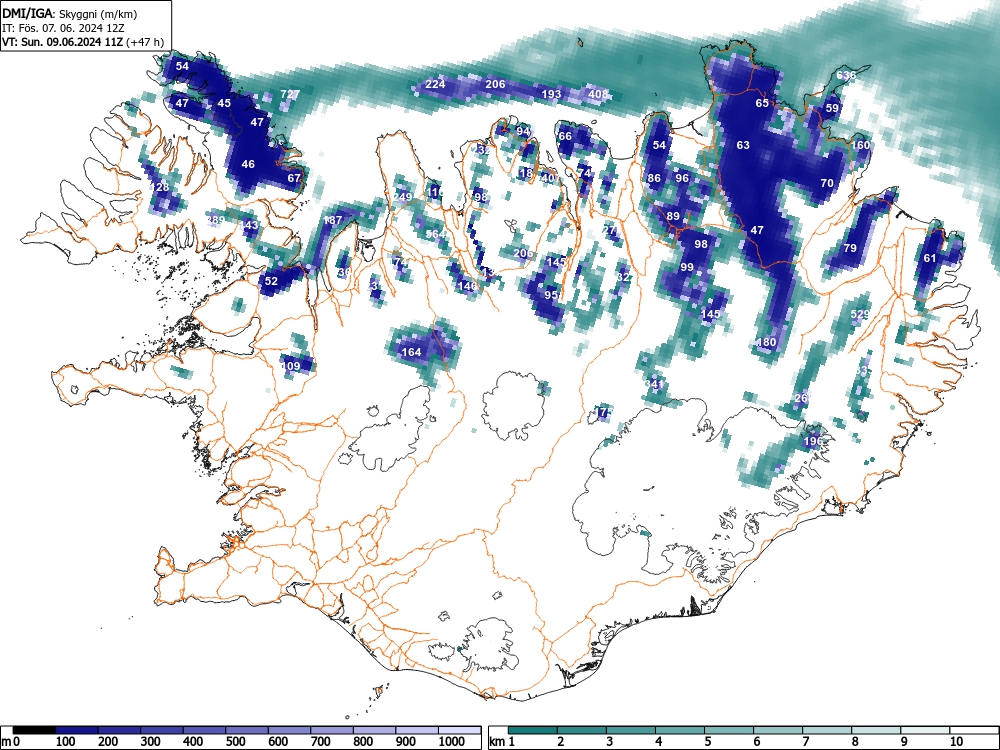Viewport: 1000px width, 750px height.
Task: Click the visibility value '86' on the map
Action: (x=654, y=179)
